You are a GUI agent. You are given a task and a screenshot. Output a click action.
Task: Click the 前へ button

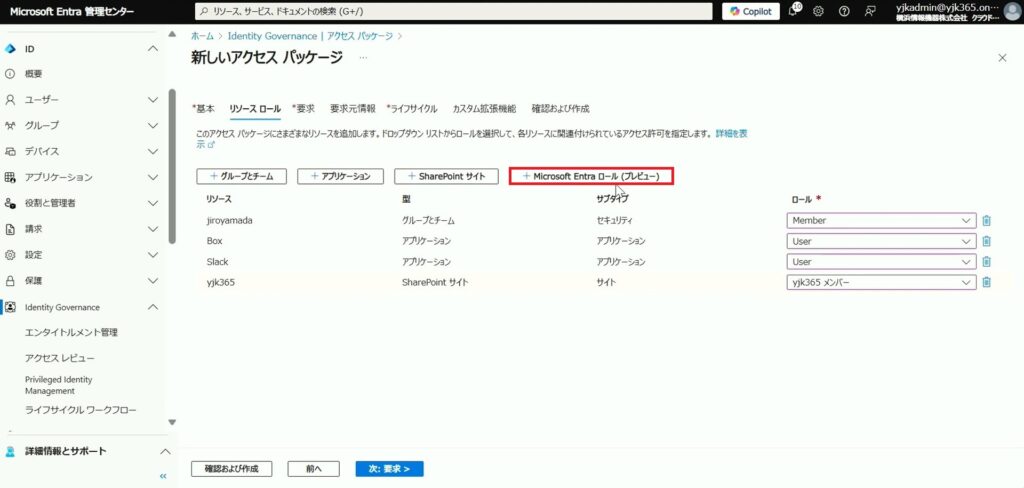313,469
